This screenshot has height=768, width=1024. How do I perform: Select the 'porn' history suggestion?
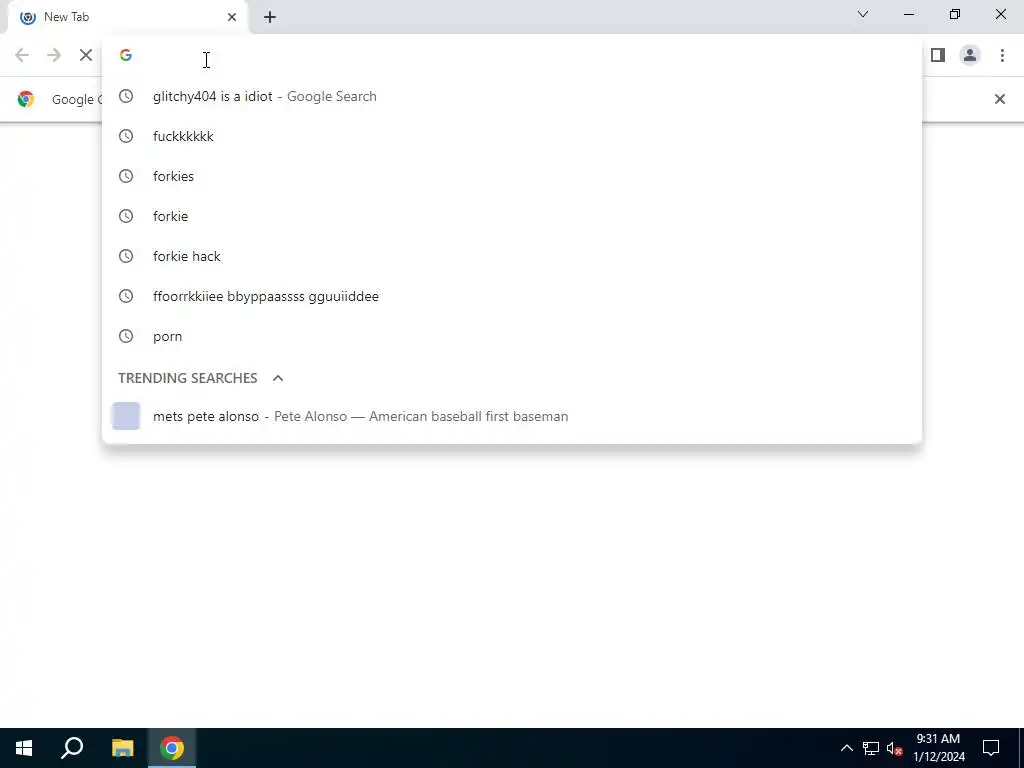512,336
